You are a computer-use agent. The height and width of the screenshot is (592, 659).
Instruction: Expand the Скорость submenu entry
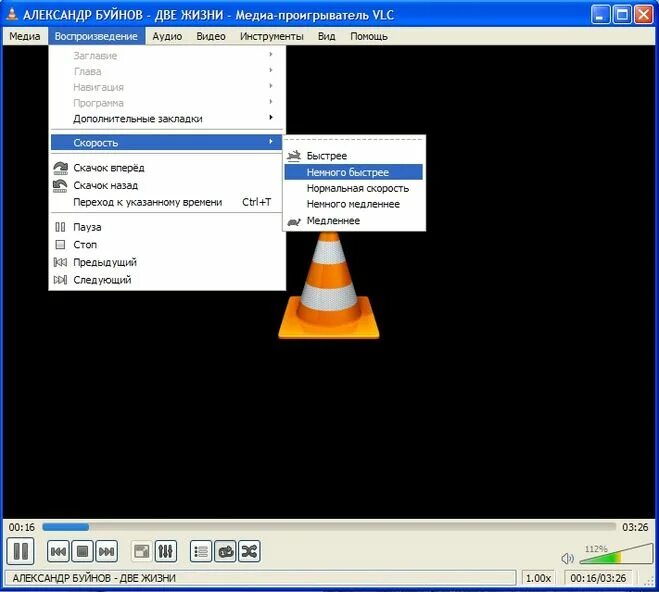pyautogui.click(x=166, y=142)
